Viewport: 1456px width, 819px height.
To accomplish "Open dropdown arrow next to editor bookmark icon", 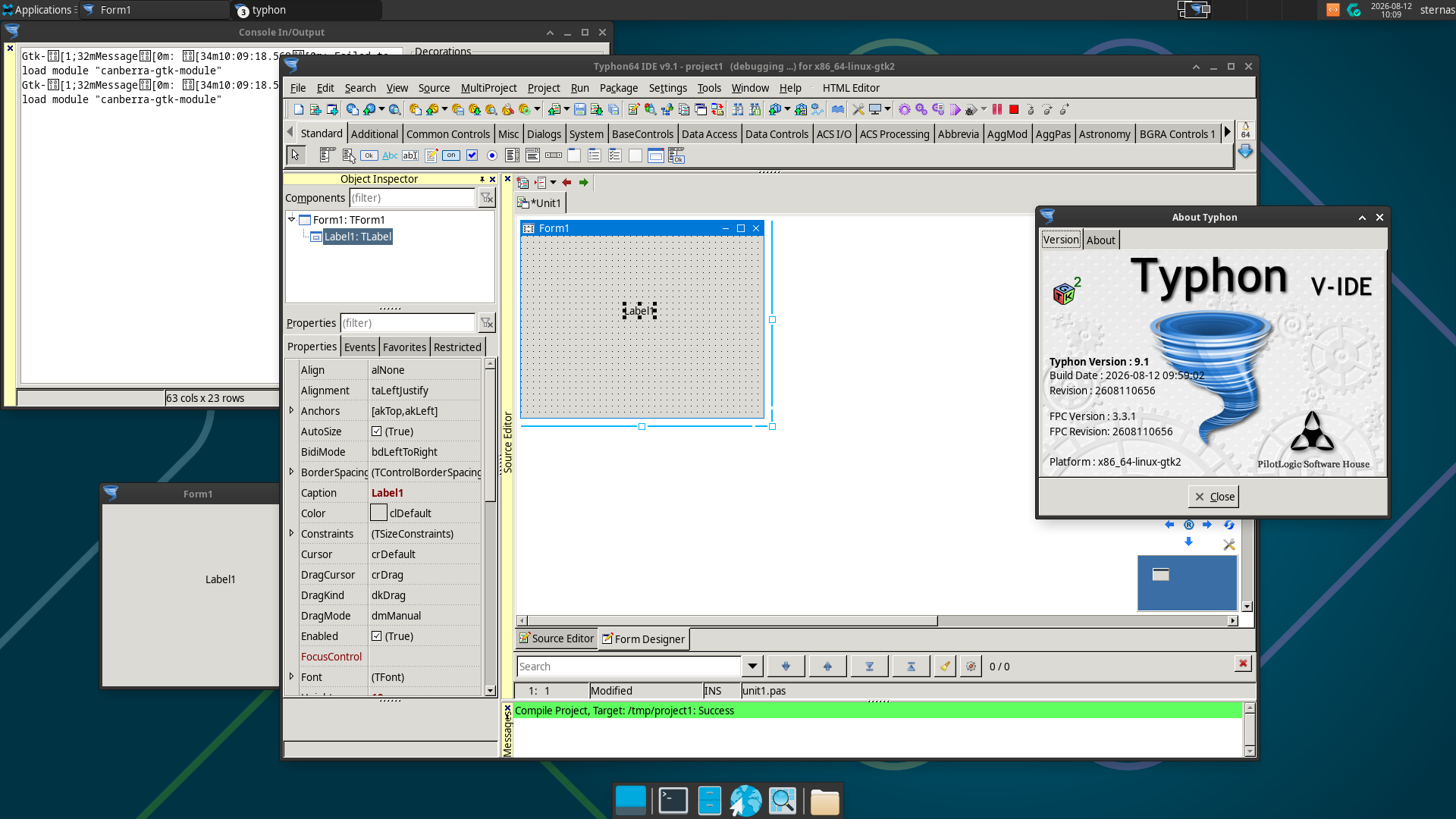I will (554, 183).
